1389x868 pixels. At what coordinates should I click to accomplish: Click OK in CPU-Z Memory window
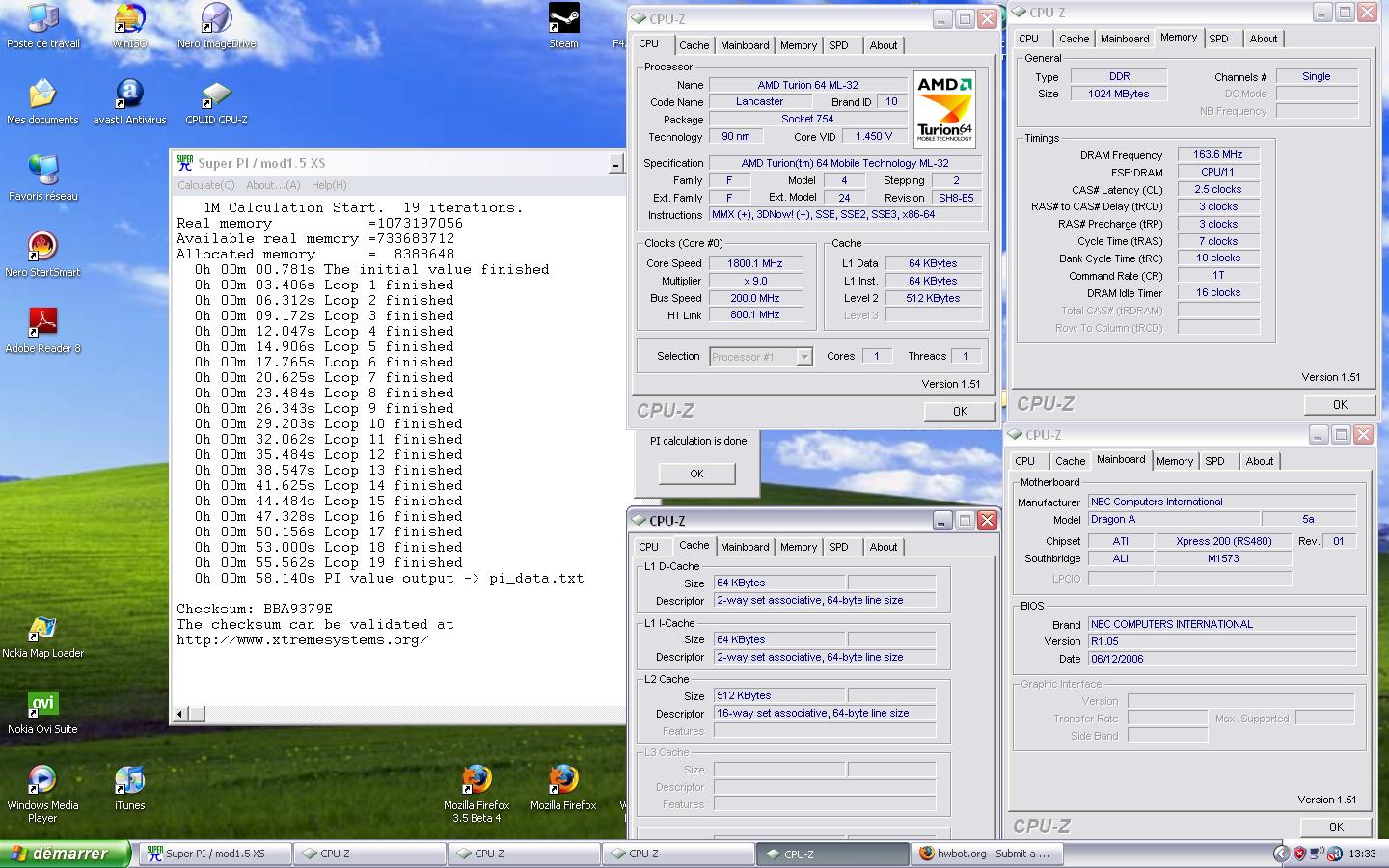pyautogui.click(x=1340, y=404)
